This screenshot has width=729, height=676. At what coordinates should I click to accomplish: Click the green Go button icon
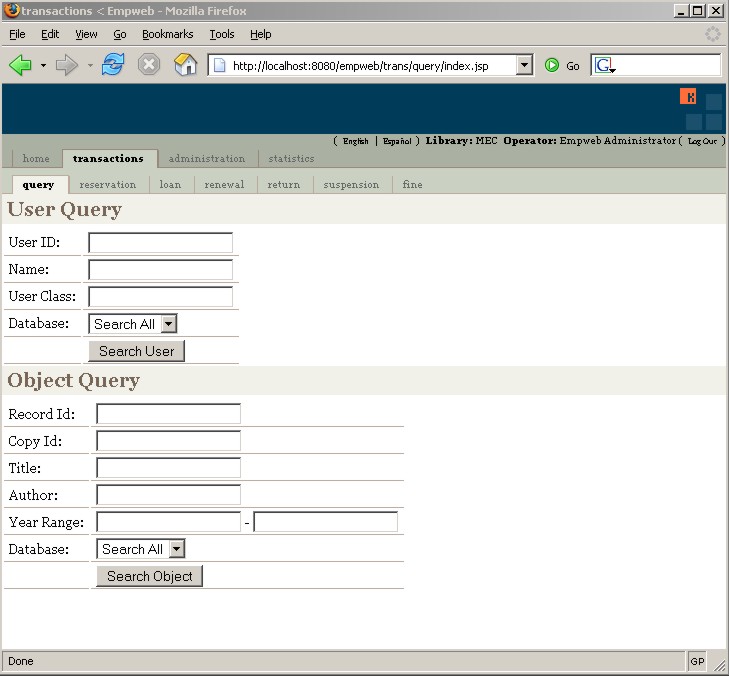coord(552,66)
